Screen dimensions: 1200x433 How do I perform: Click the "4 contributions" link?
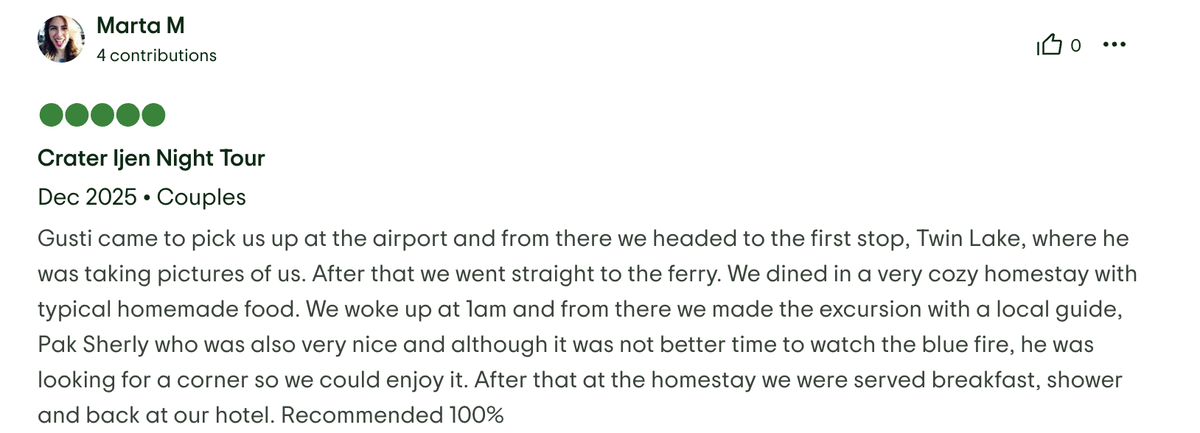coord(156,56)
